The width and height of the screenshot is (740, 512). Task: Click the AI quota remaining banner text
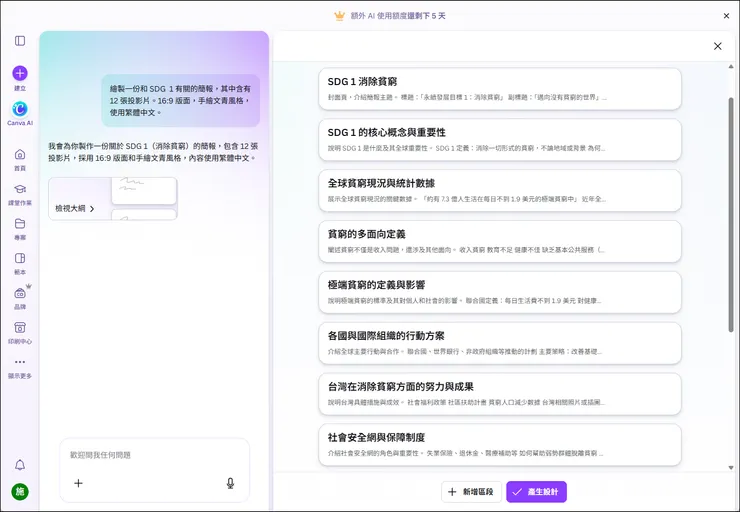(398, 16)
